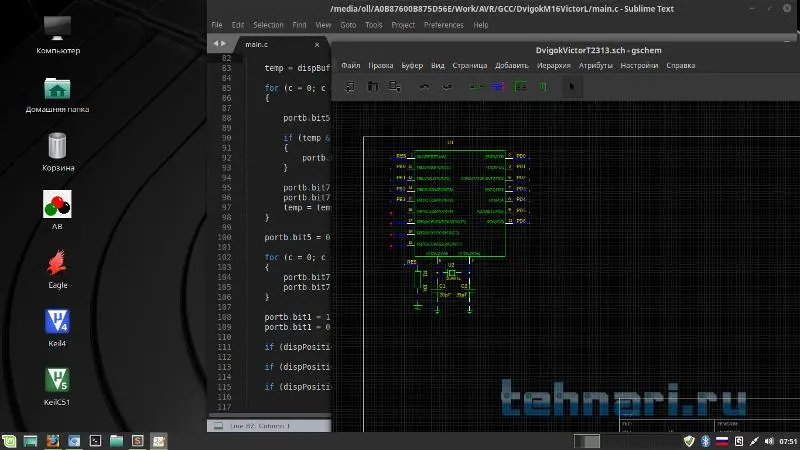Activate the Select mode arrow in gschem
This screenshot has width=800, height=450.
click(x=571, y=87)
